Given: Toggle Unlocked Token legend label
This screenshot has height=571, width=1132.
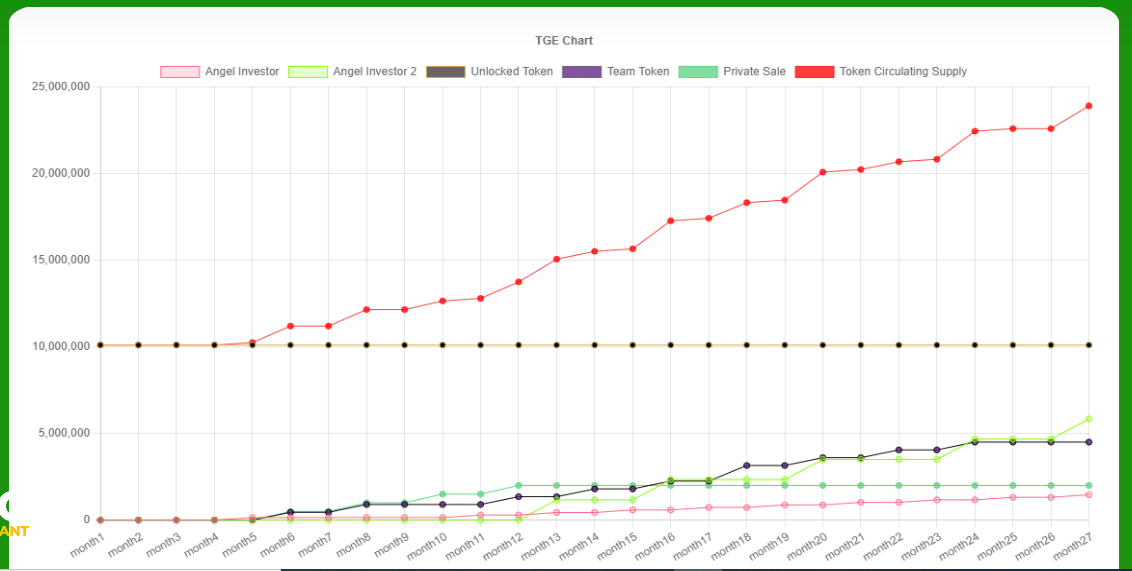Looking at the screenshot, I should [511, 72].
